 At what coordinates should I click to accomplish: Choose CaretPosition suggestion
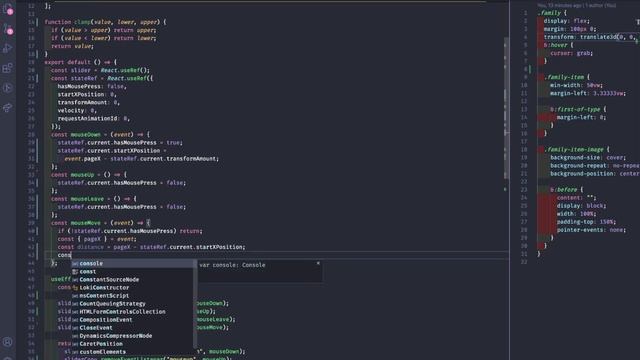(132, 344)
